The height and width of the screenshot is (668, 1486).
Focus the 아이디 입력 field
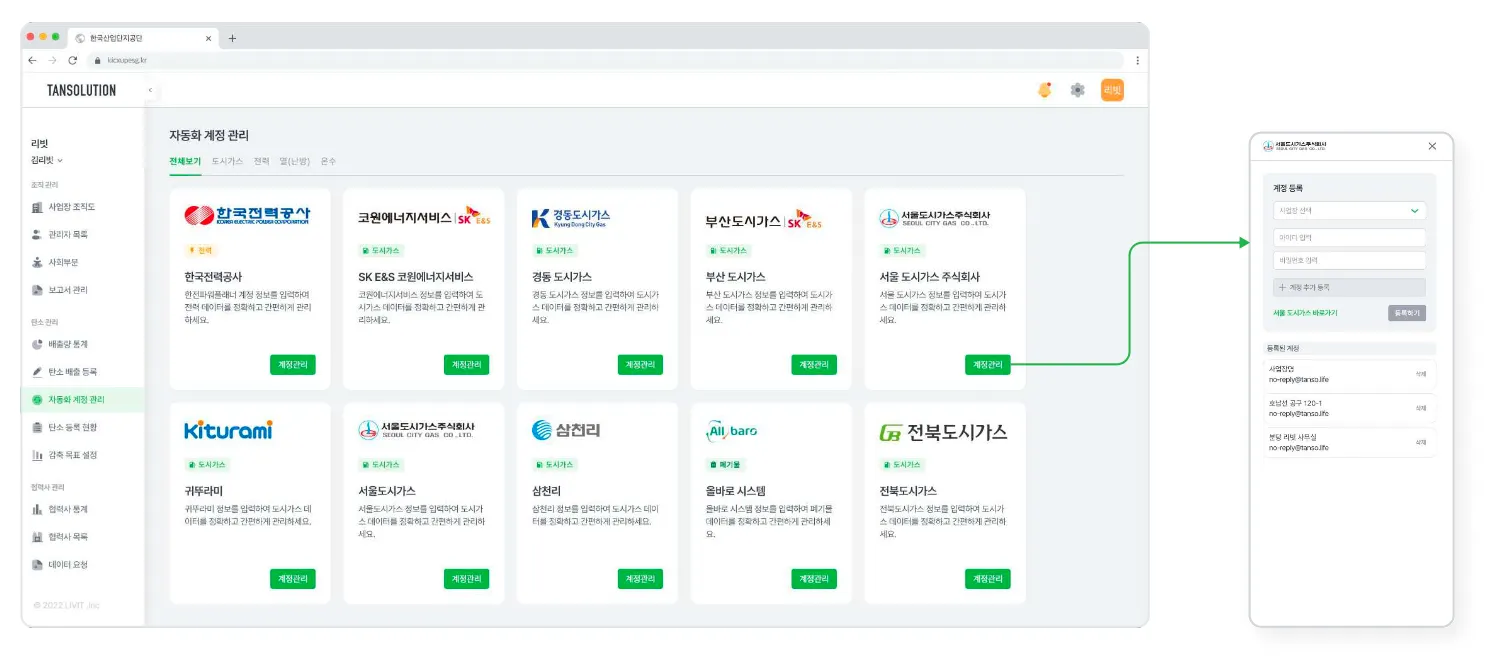pos(1349,237)
